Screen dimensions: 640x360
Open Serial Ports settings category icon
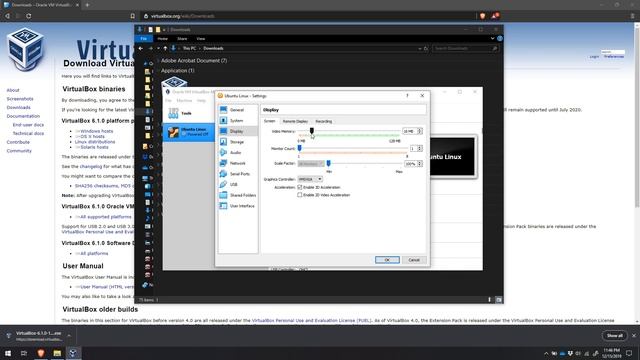tap(223, 173)
